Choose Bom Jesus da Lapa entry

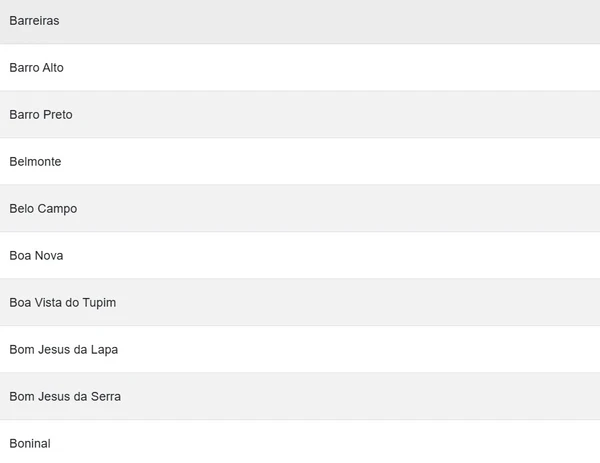pos(300,350)
